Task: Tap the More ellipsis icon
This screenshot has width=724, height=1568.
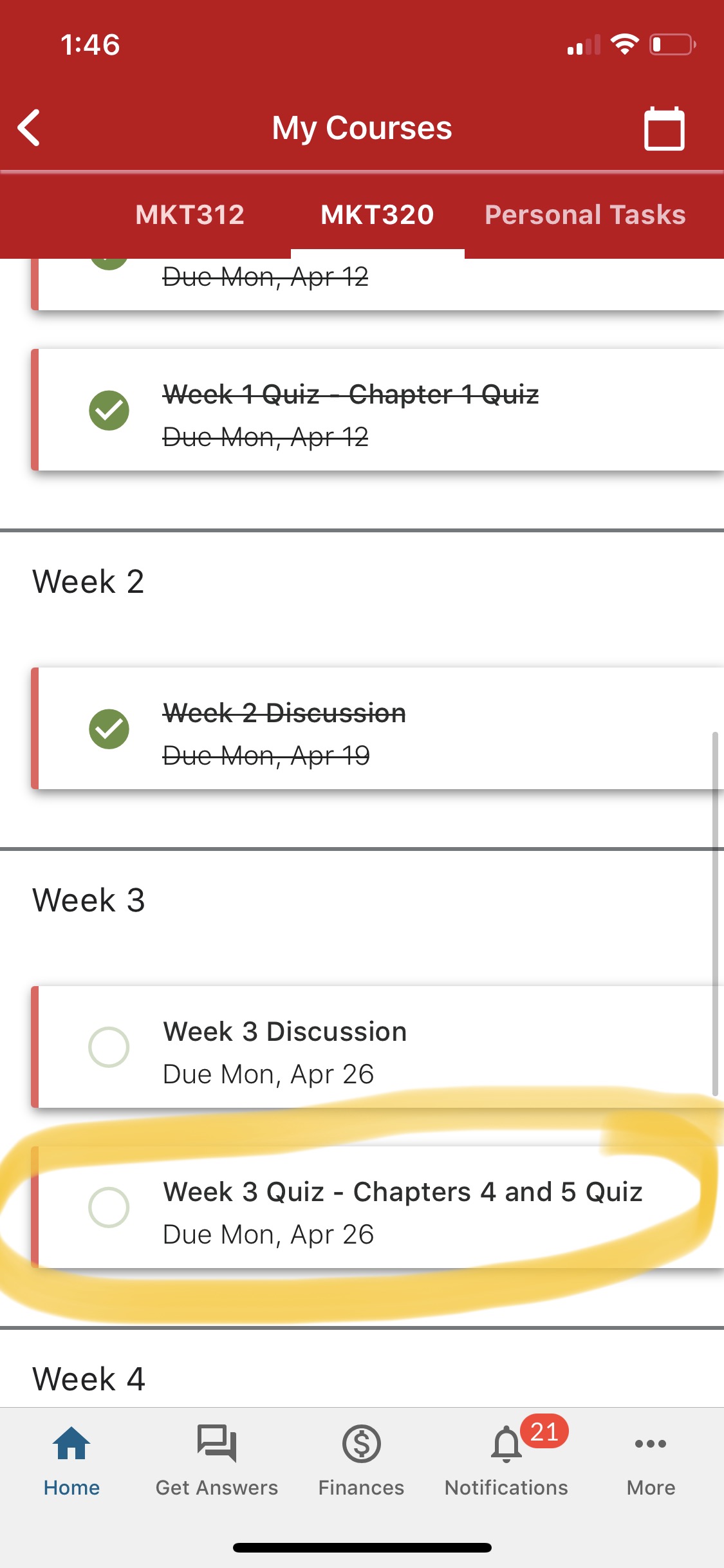Action: [651, 1445]
